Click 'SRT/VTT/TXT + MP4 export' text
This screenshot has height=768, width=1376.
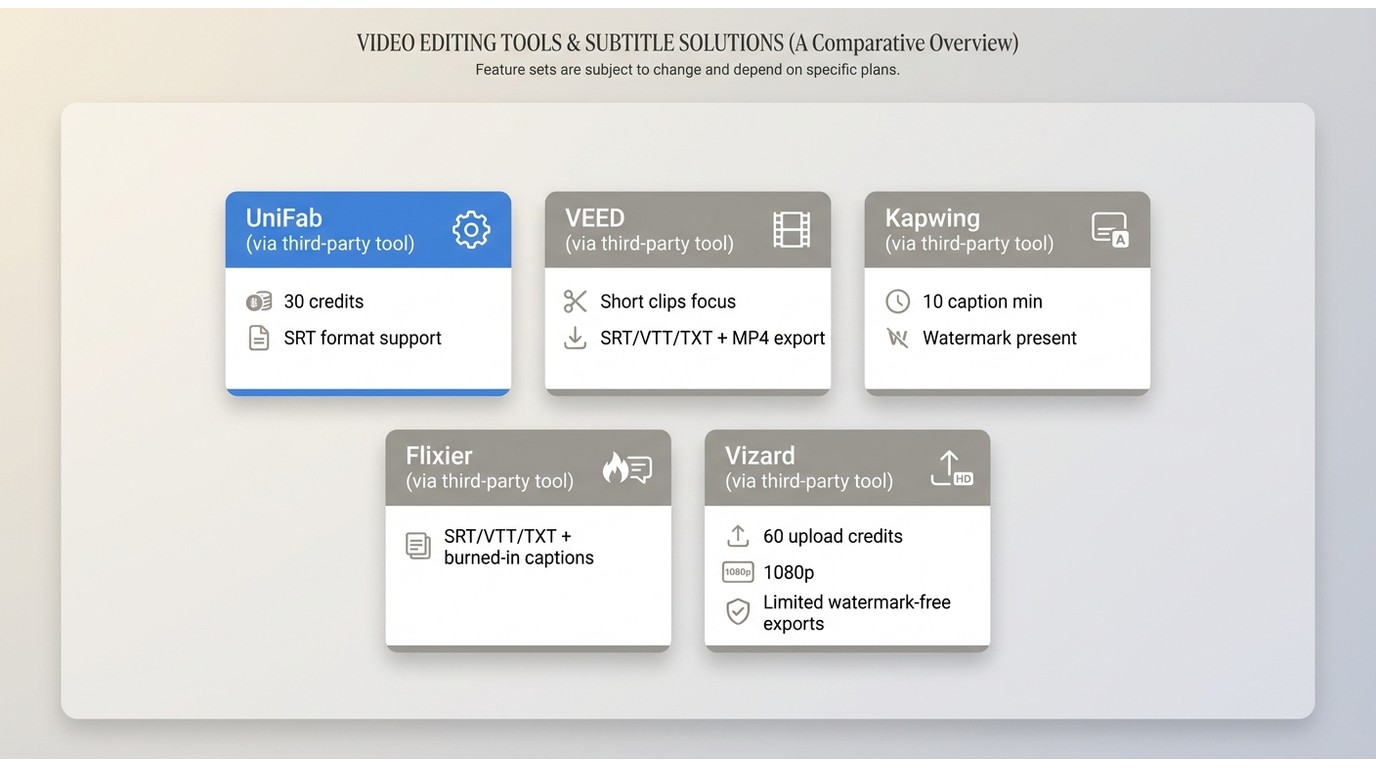pos(713,338)
